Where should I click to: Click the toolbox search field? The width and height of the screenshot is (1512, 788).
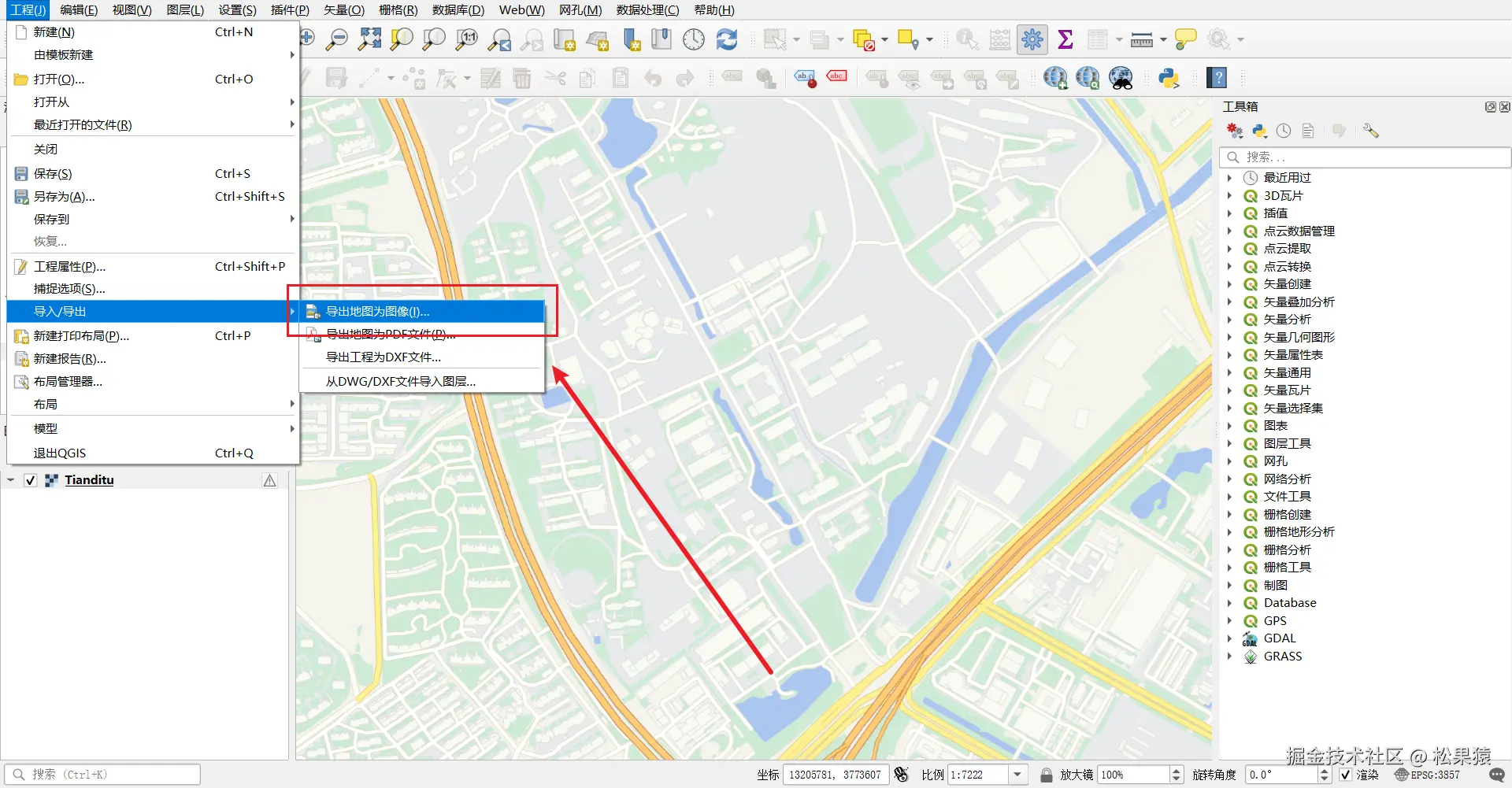tap(1366, 157)
